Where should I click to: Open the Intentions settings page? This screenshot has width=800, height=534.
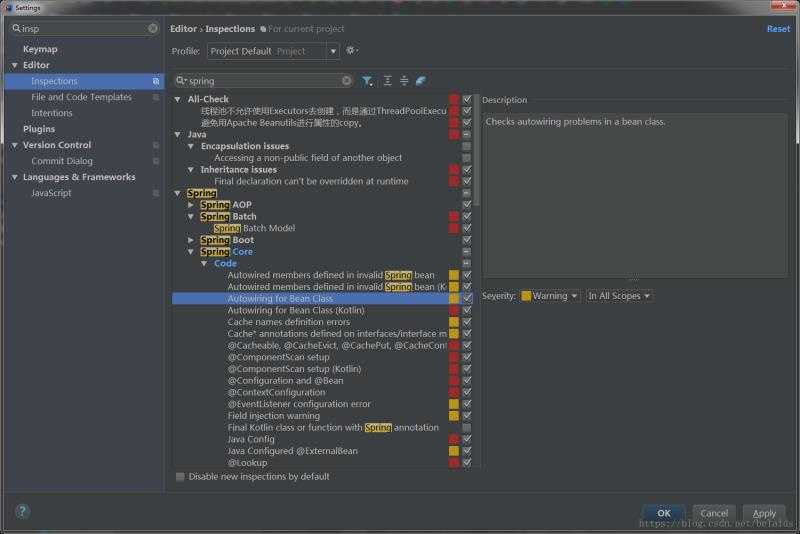tap(52, 113)
